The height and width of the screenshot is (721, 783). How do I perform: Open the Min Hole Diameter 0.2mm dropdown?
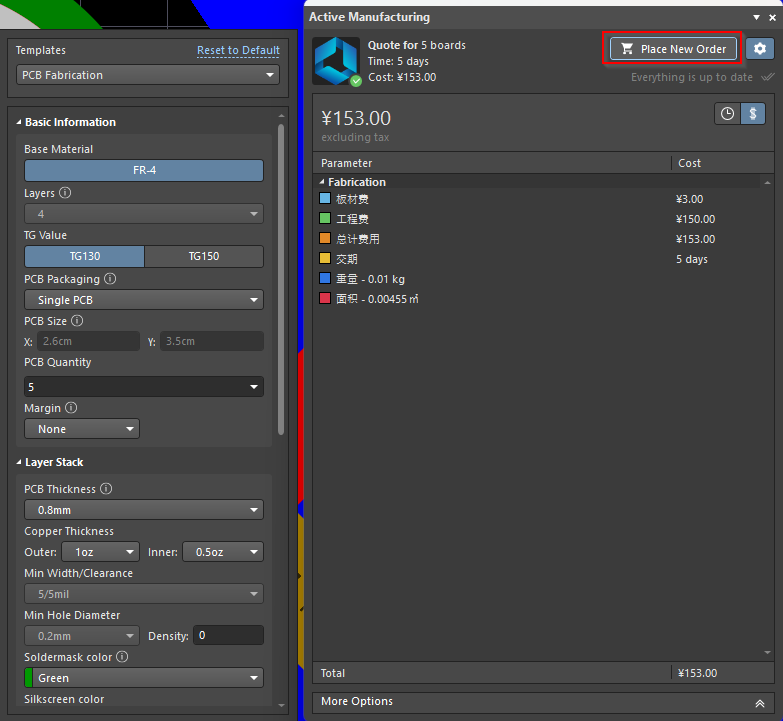pyautogui.click(x=82, y=636)
